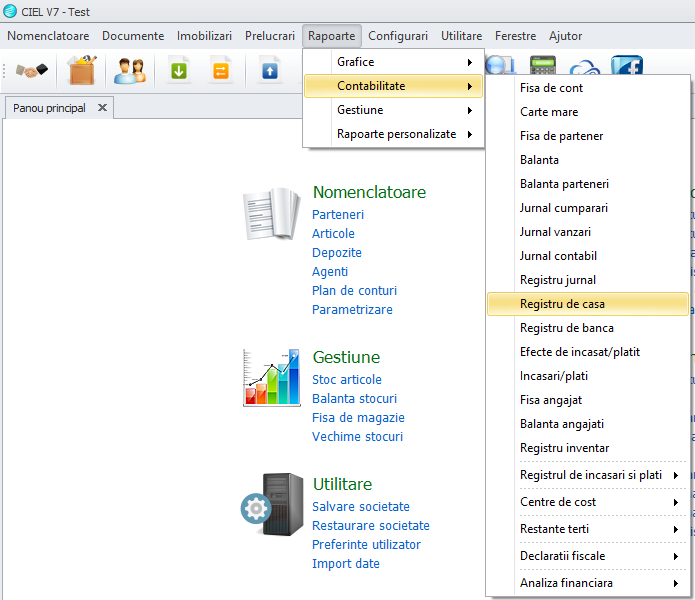Expand Rapoarte personalizate submenu
Image resolution: width=695 pixels, height=600 pixels.
coord(394,134)
